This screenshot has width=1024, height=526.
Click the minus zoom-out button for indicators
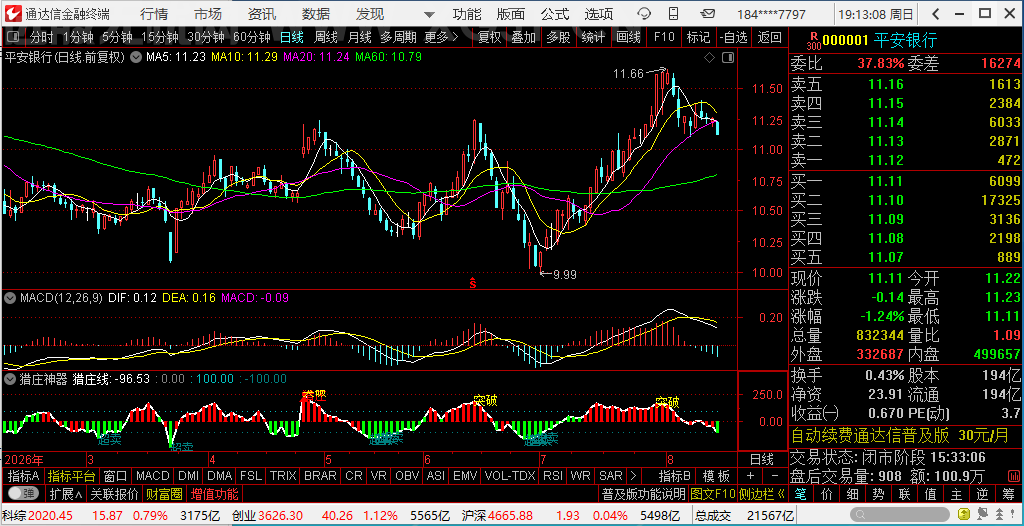pos(775,476)
